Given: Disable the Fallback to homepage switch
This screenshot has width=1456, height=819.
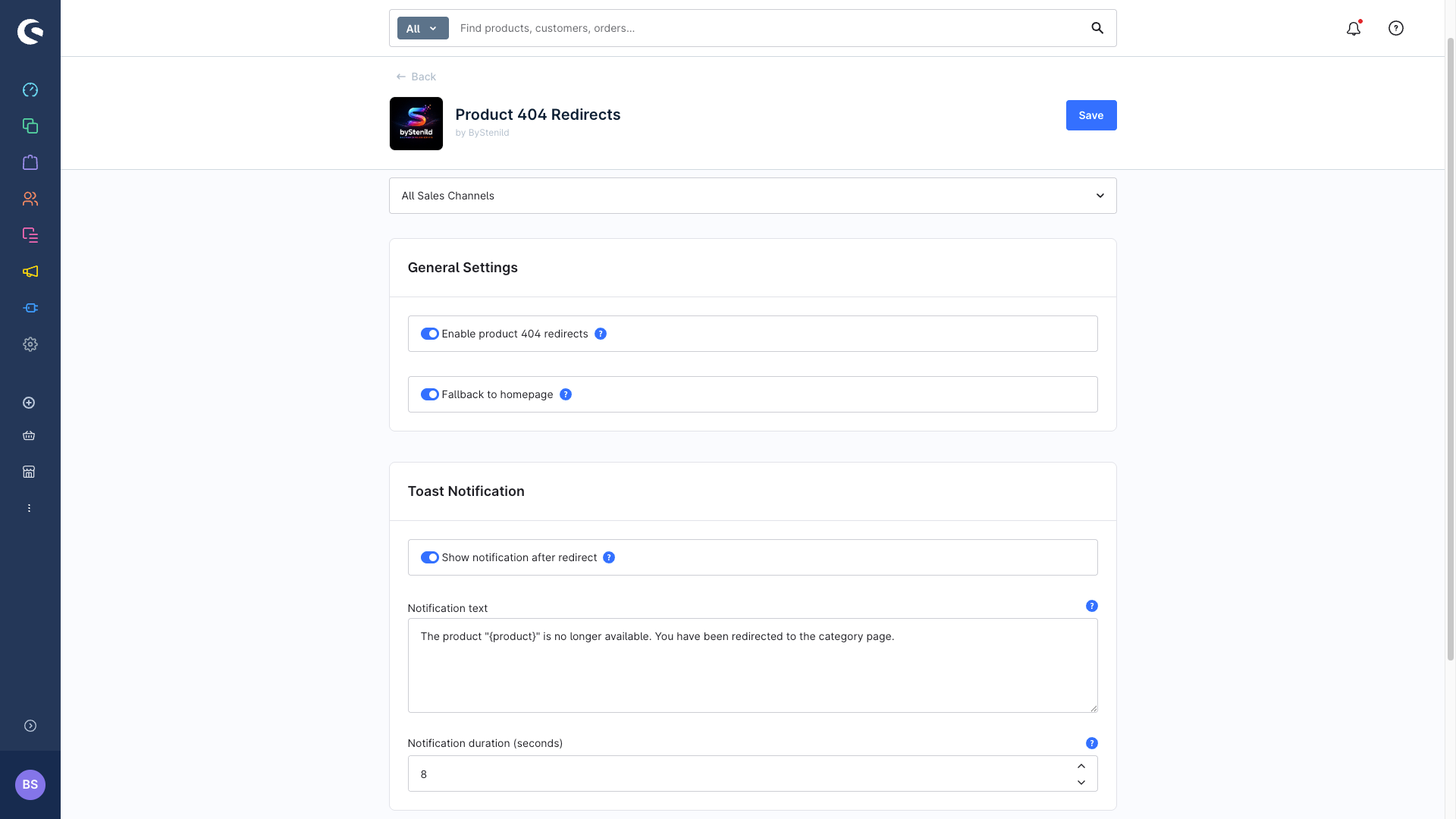Looking at the screenshot, I should coord(430,394).
